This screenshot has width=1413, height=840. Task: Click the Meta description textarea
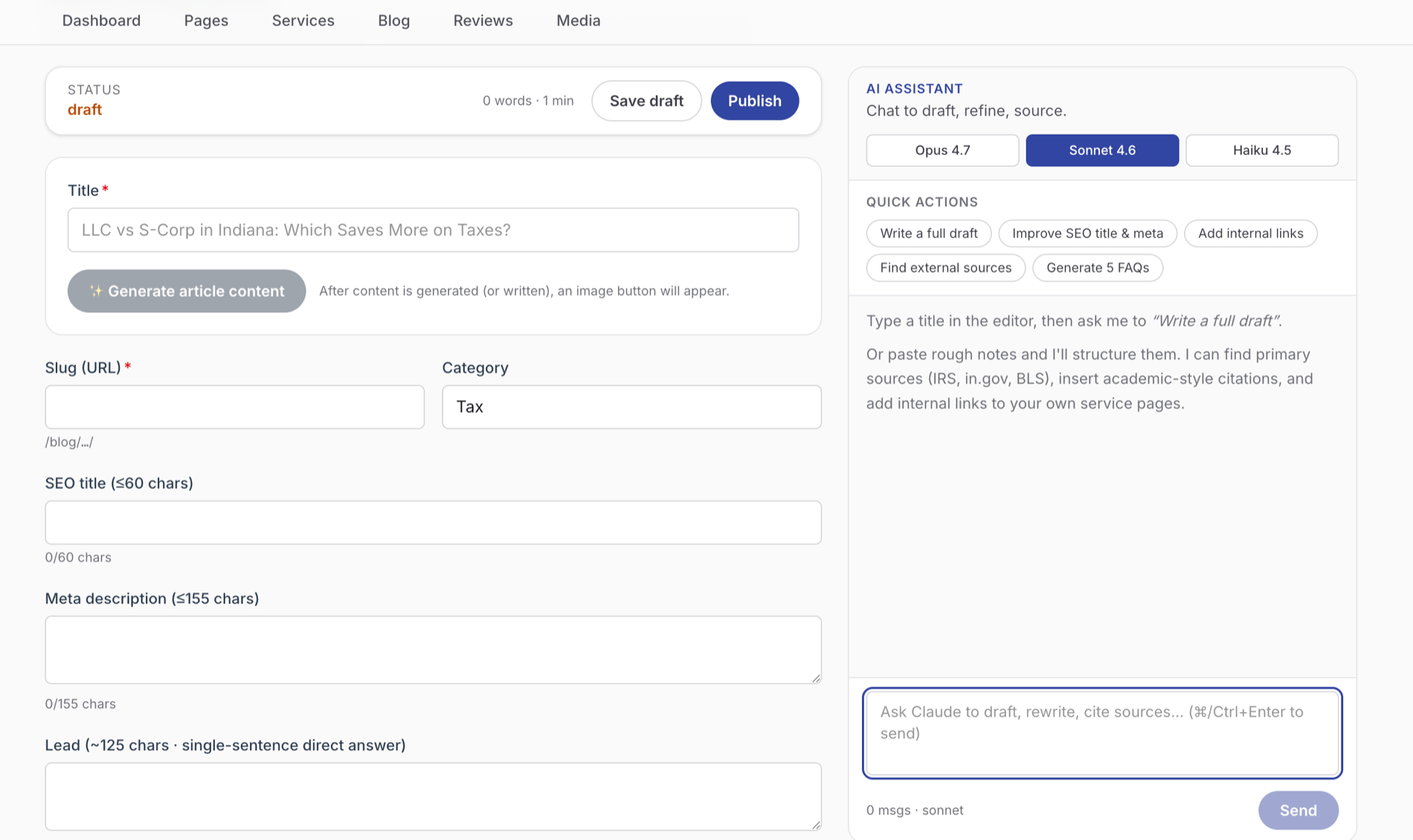coord(433,650)
